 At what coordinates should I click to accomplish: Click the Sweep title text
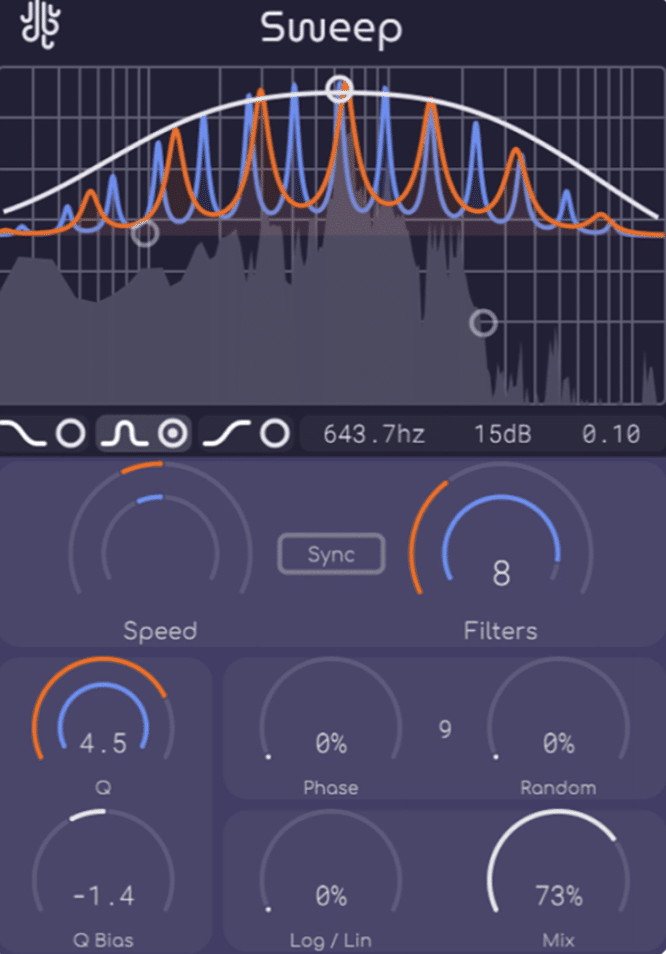click(x=331, y=29)
